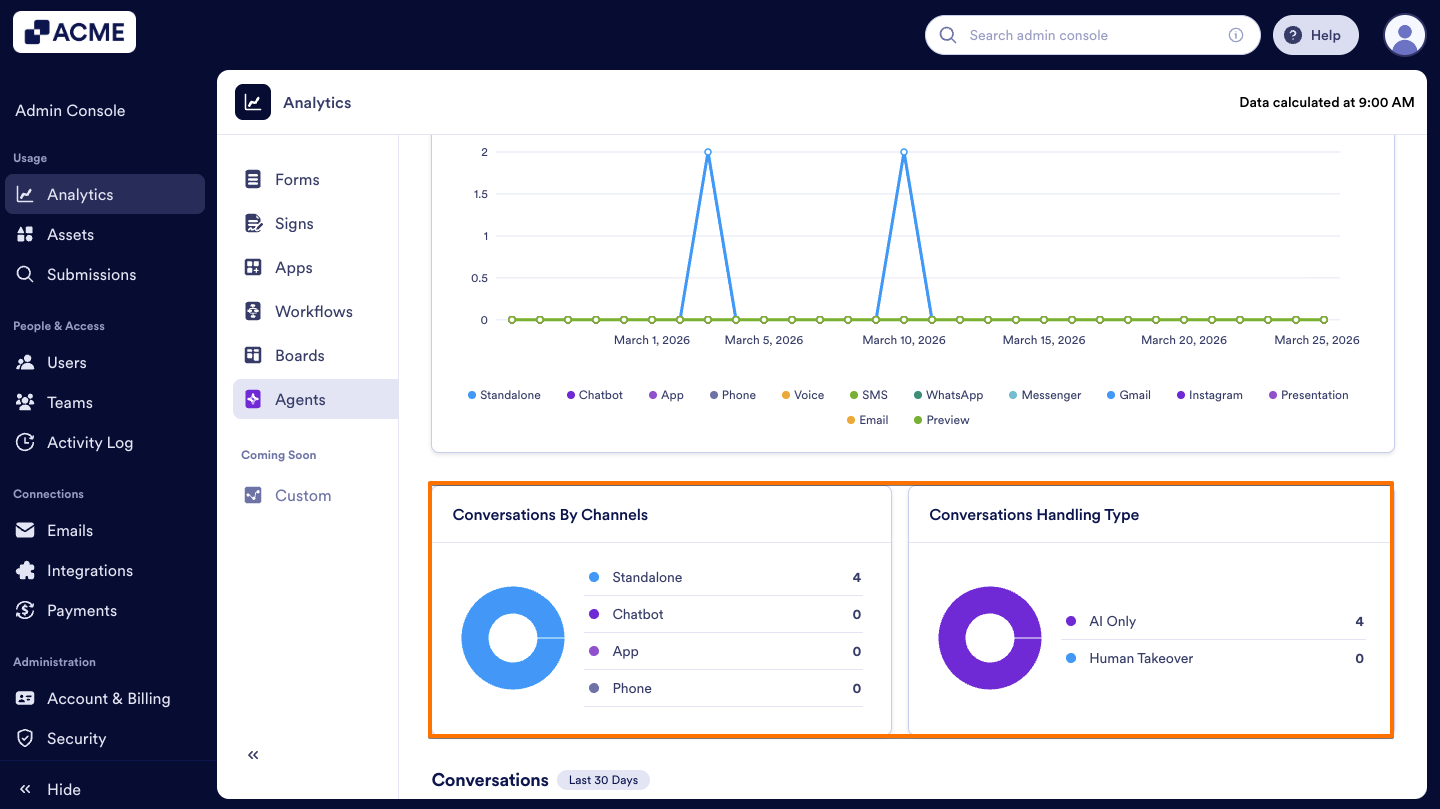Select the Boards item in the analytics menu
The image size is (1440, 809).
pyautogui.click(x=299, y=355)
